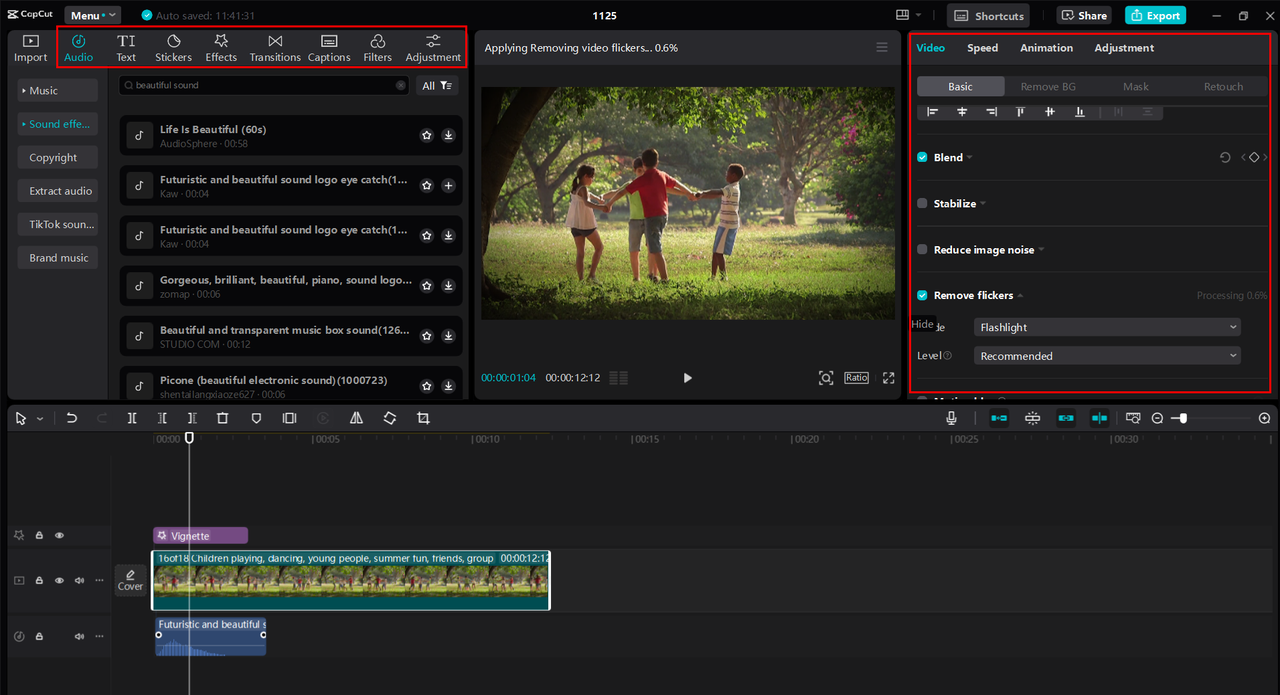Image resolution: width=1280 pixels, height=695 pixels.
Task: Mute the audio track
Action: coord(79,636)
